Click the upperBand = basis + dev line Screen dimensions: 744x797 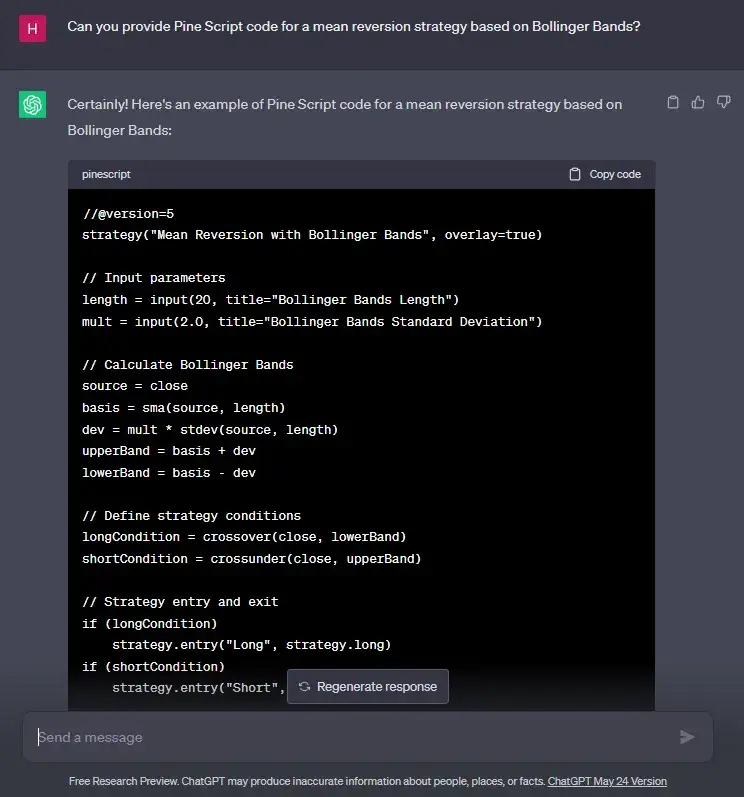click(x=169, y=451)
